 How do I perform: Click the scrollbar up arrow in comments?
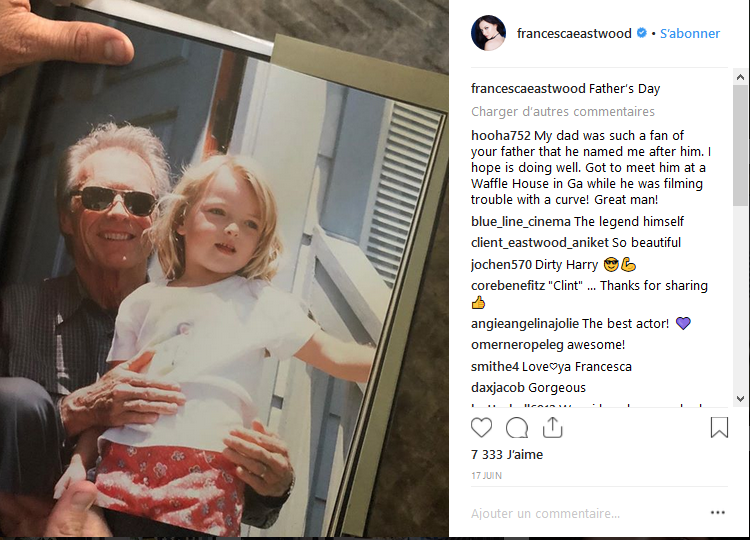click(x=740, y=77)
